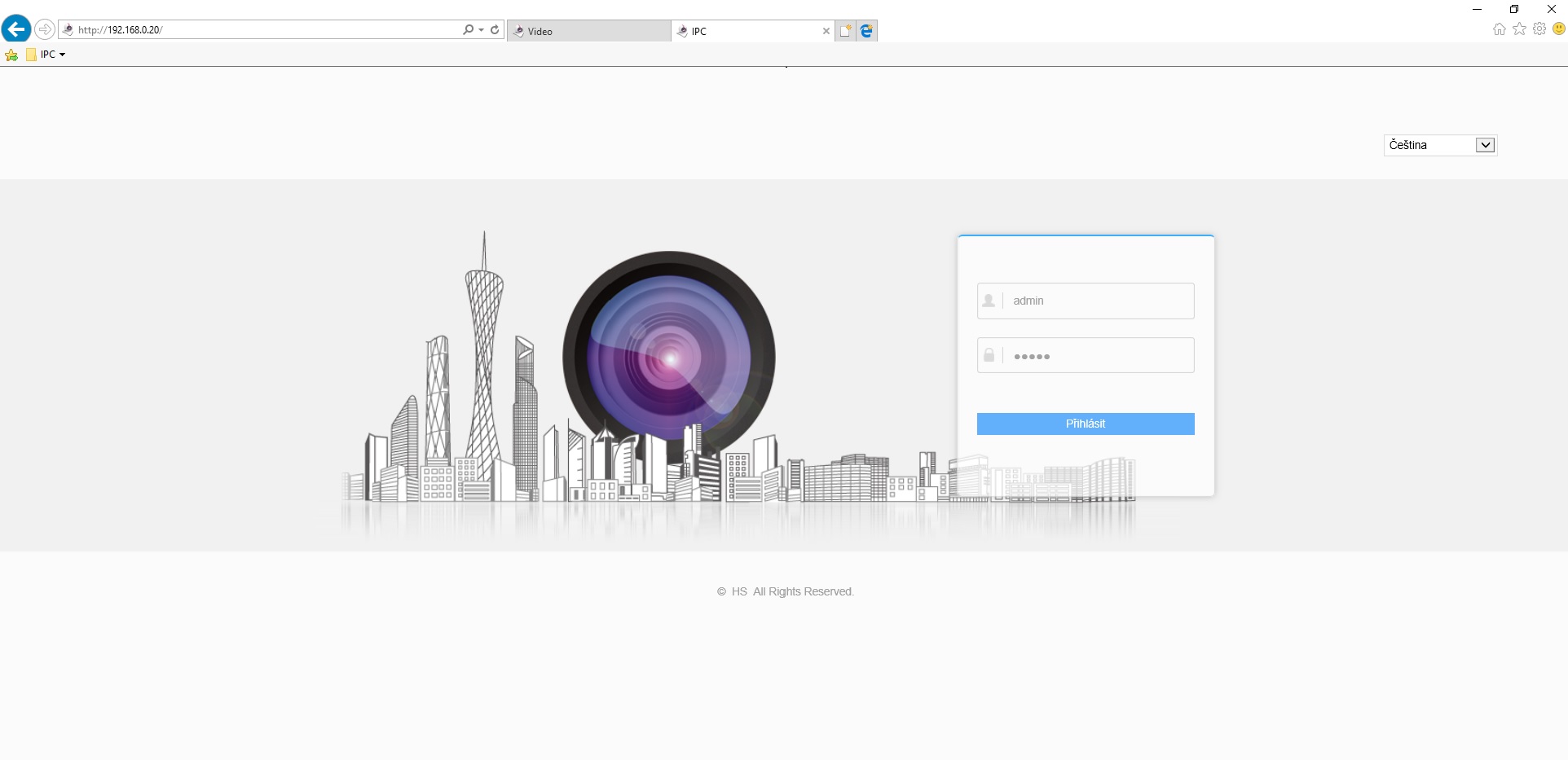
Task: Click the browser Forward arrow button
Action: pyautogui.click(x=45, y=29)
